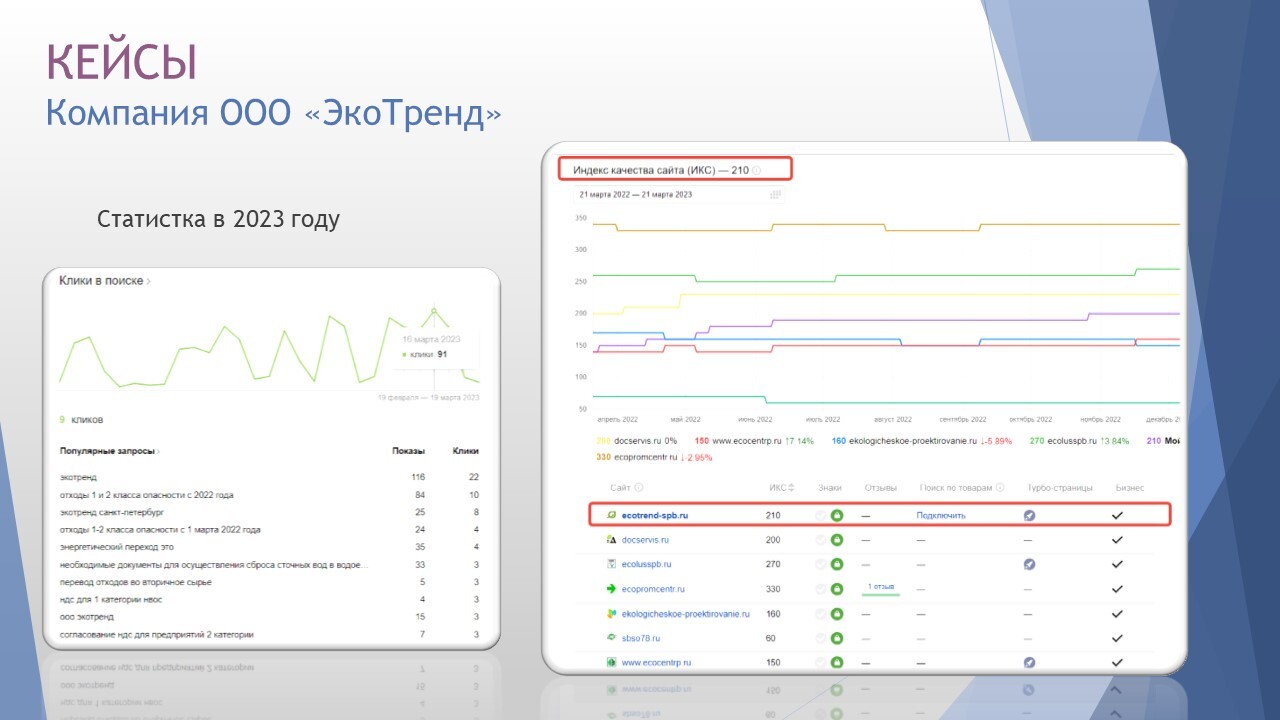1280x720 pixels.
Task: Open the sbso78.ru site link
Action: point(641,638)
